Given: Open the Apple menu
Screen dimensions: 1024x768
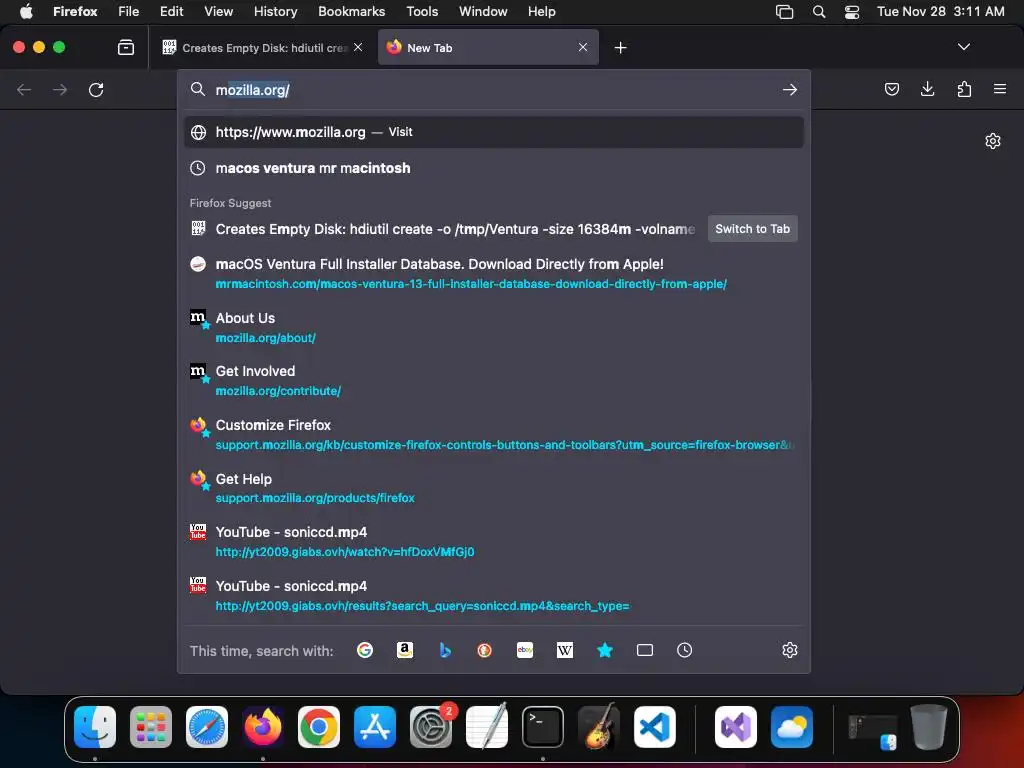Looking at the screenshot, I should pos(26,12).
